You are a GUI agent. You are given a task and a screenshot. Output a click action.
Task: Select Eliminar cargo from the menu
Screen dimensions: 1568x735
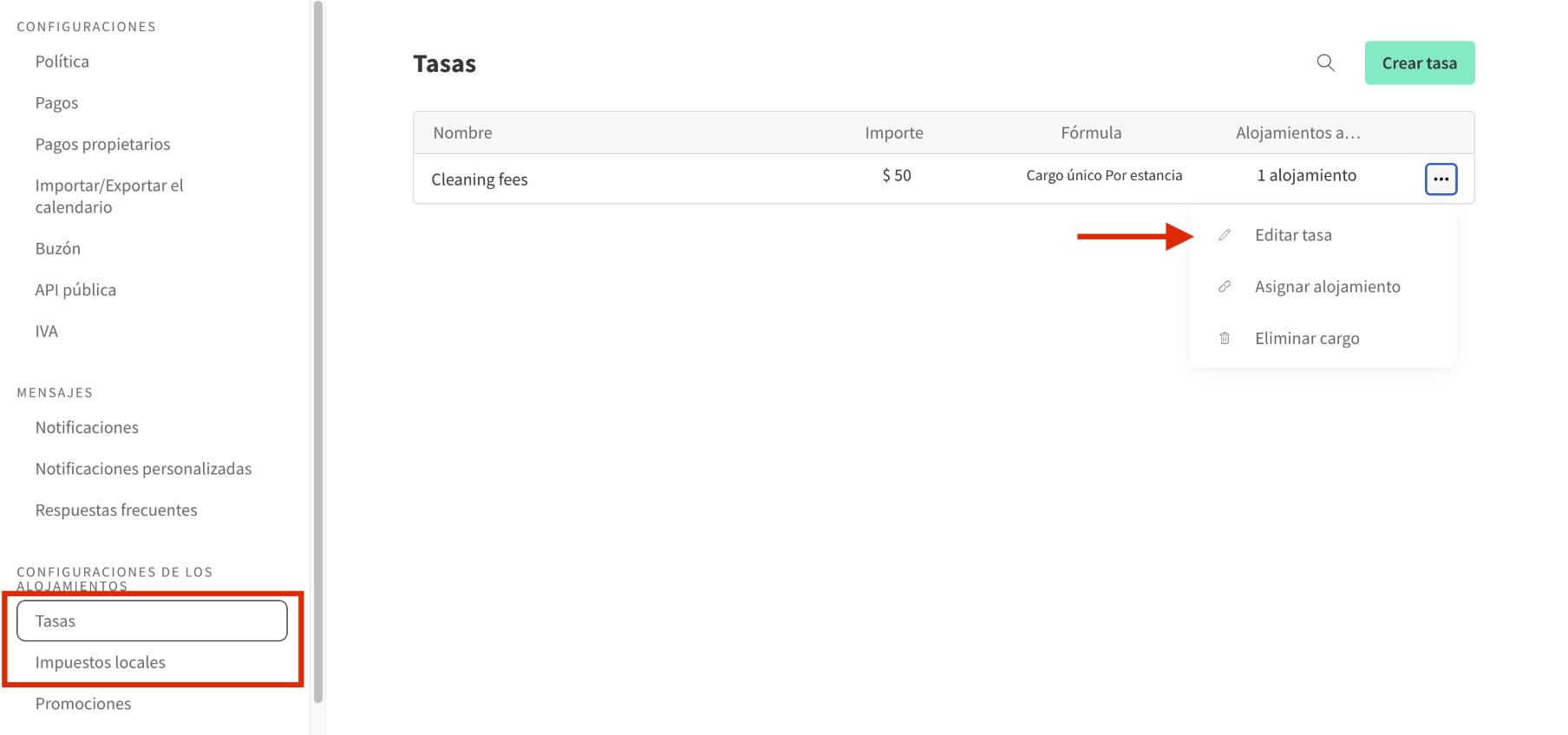click(1307, 338)
